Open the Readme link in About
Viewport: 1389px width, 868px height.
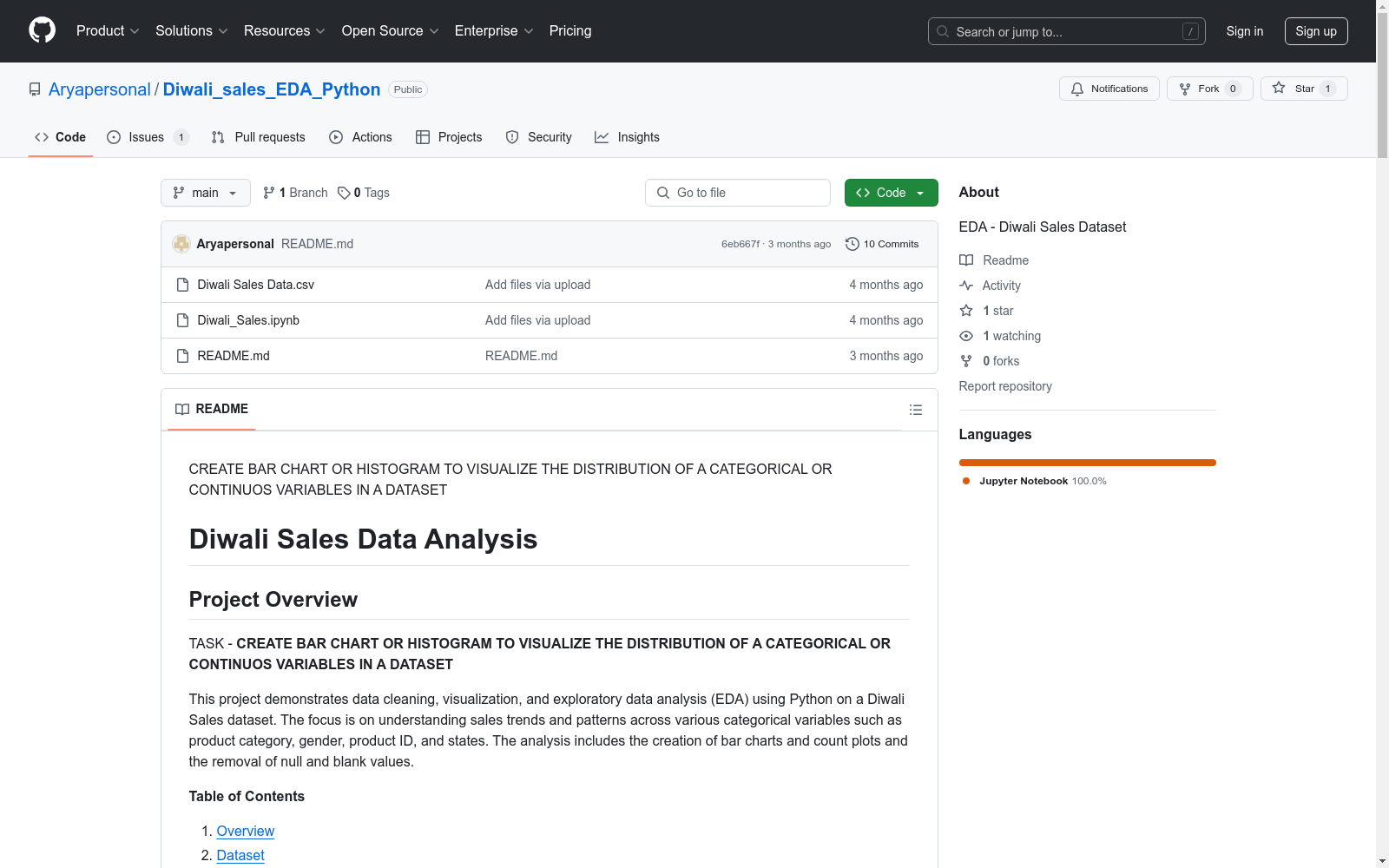click(994, 260)
